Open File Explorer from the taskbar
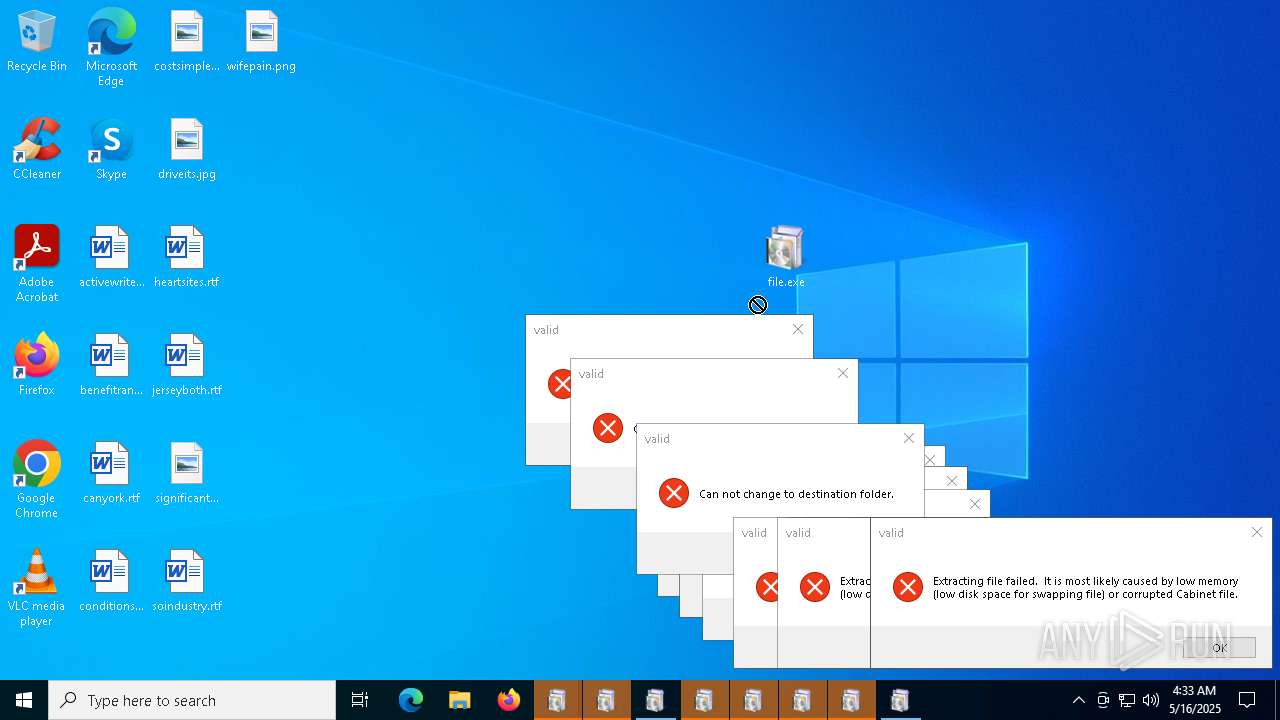The image size is (1280, 720). pyautogui.click(x=460, y=700)
